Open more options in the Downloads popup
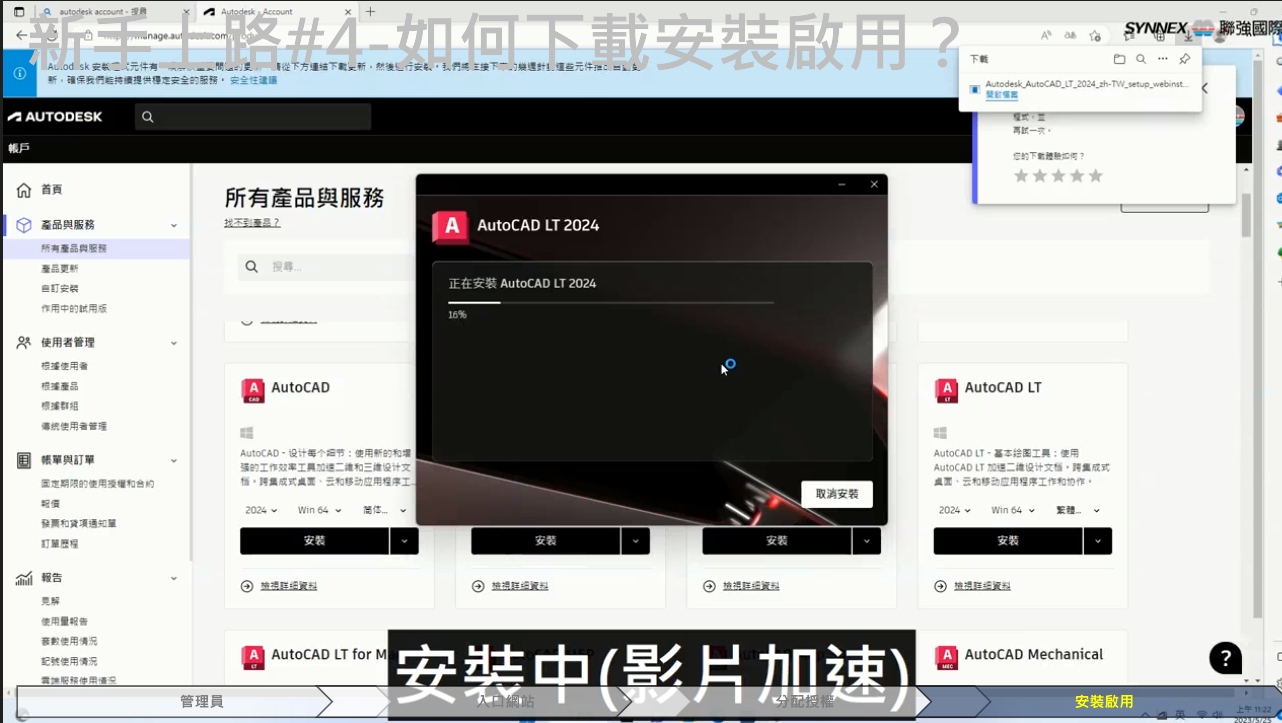This screenshot has width=1282, height=723. point(1163,59)
